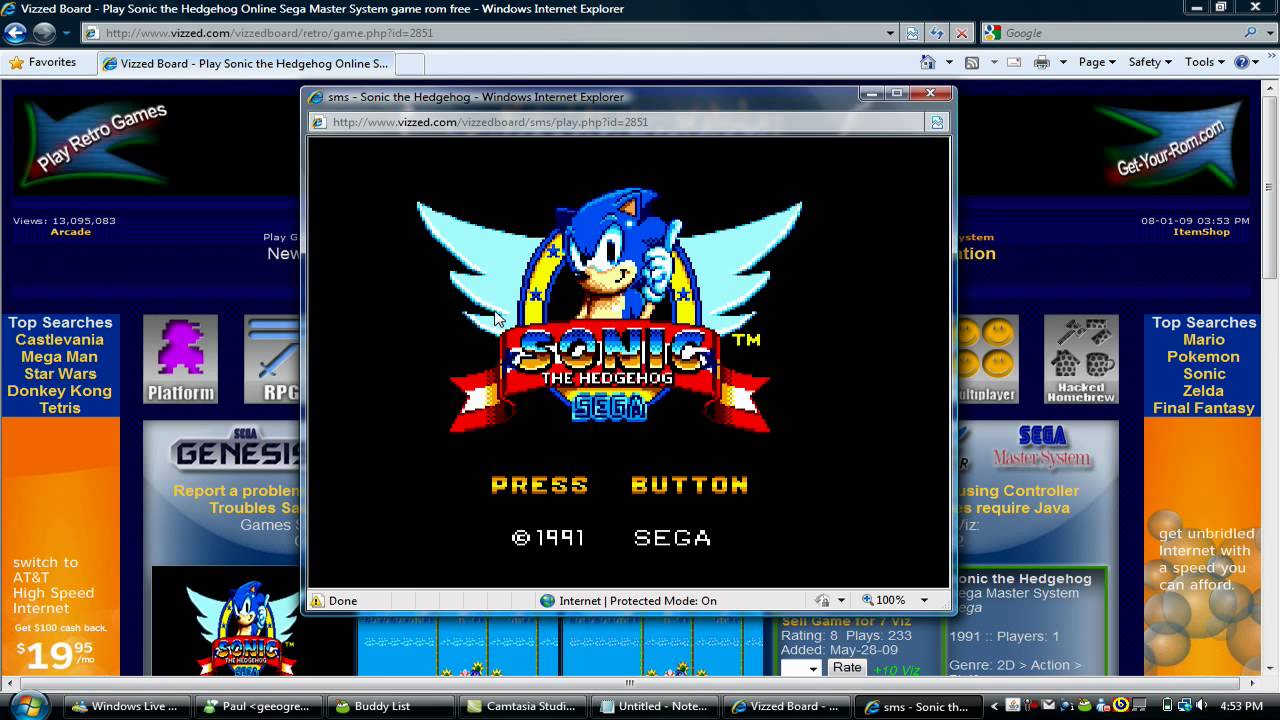Image resolution: width=1280 pixels, height=720 pixels.
Task: Click Pokemon in right Top Searches
Action: [1203, 357]
